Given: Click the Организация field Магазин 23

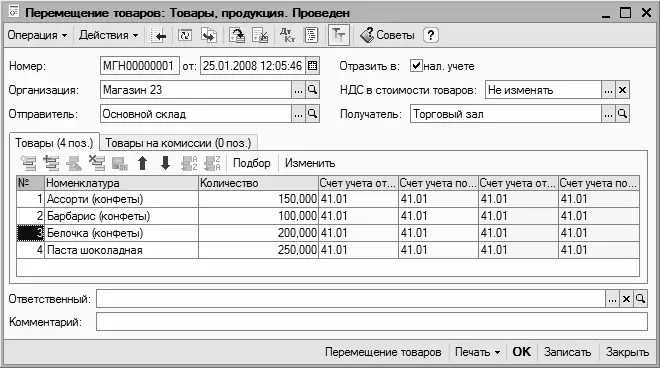Looking at the screenshot, I should [196, 90].
